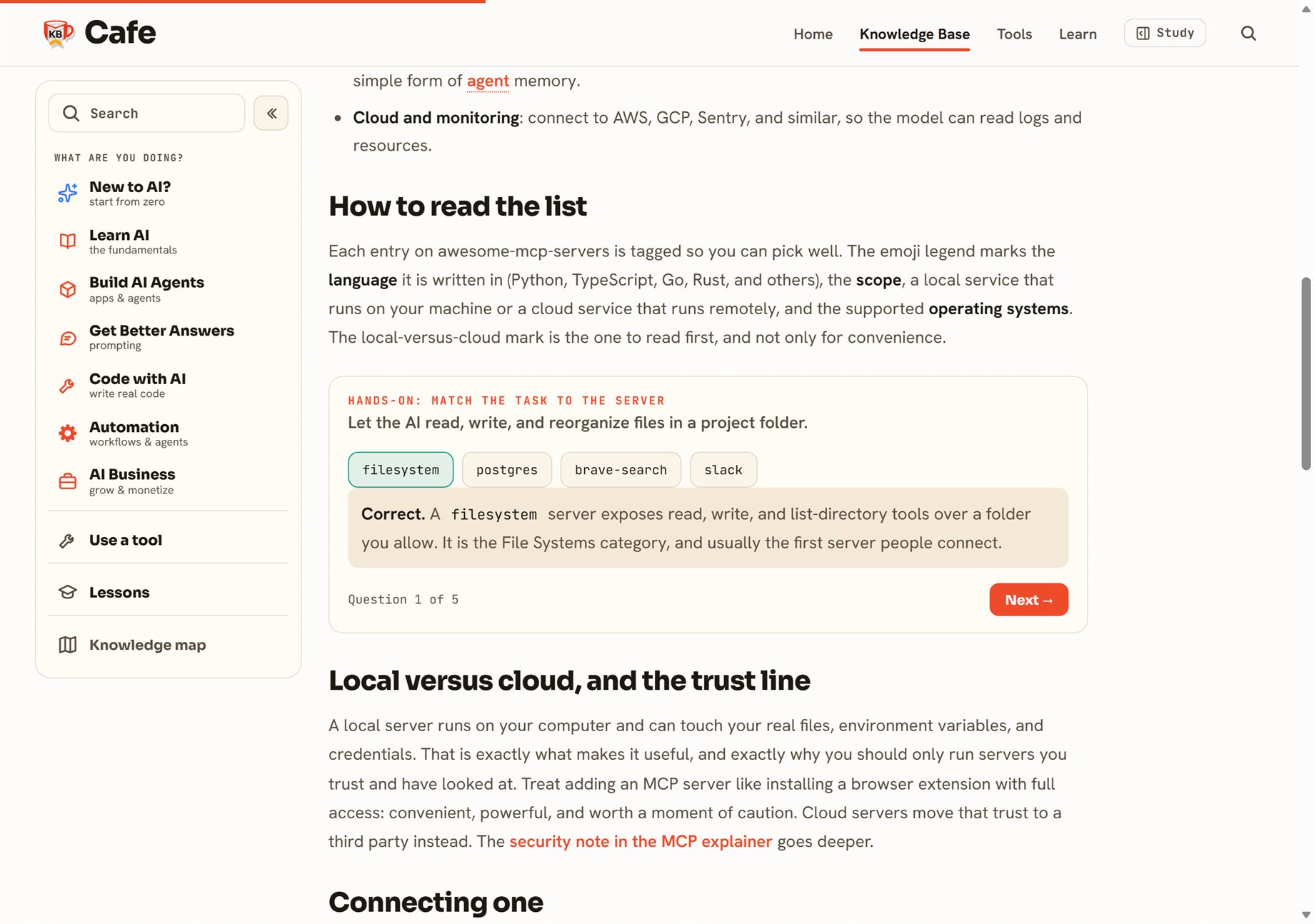Open New to AI? start from zero
1314x924 pixels.
169,193
